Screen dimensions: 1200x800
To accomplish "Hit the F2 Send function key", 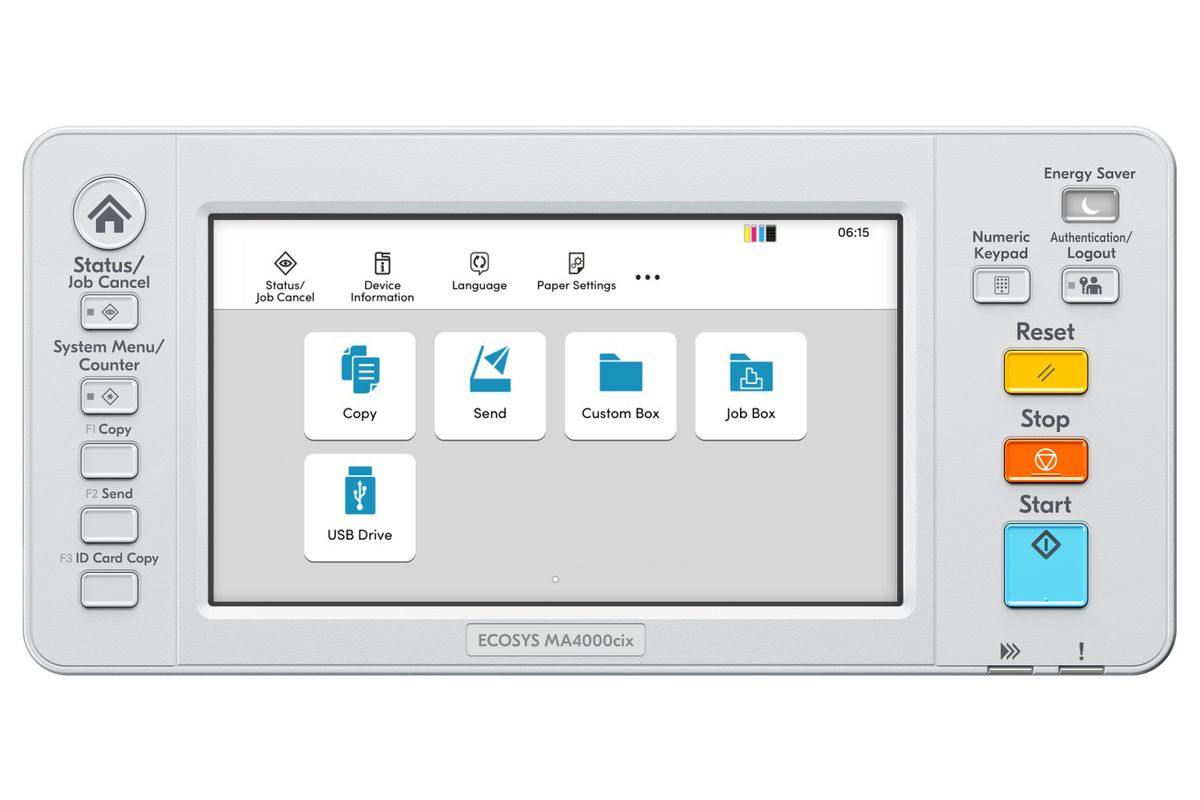I will pos(109,525).
